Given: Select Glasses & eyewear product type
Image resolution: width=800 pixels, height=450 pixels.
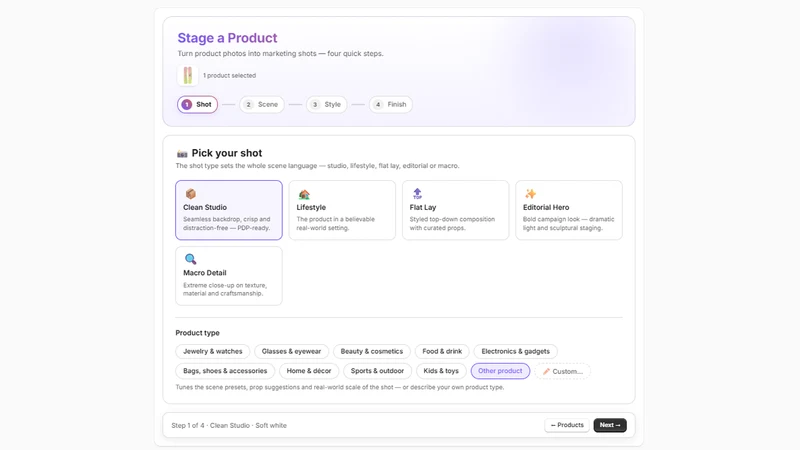Looking at the screenshot, I should pyautogui.click(x=291, y=352).
